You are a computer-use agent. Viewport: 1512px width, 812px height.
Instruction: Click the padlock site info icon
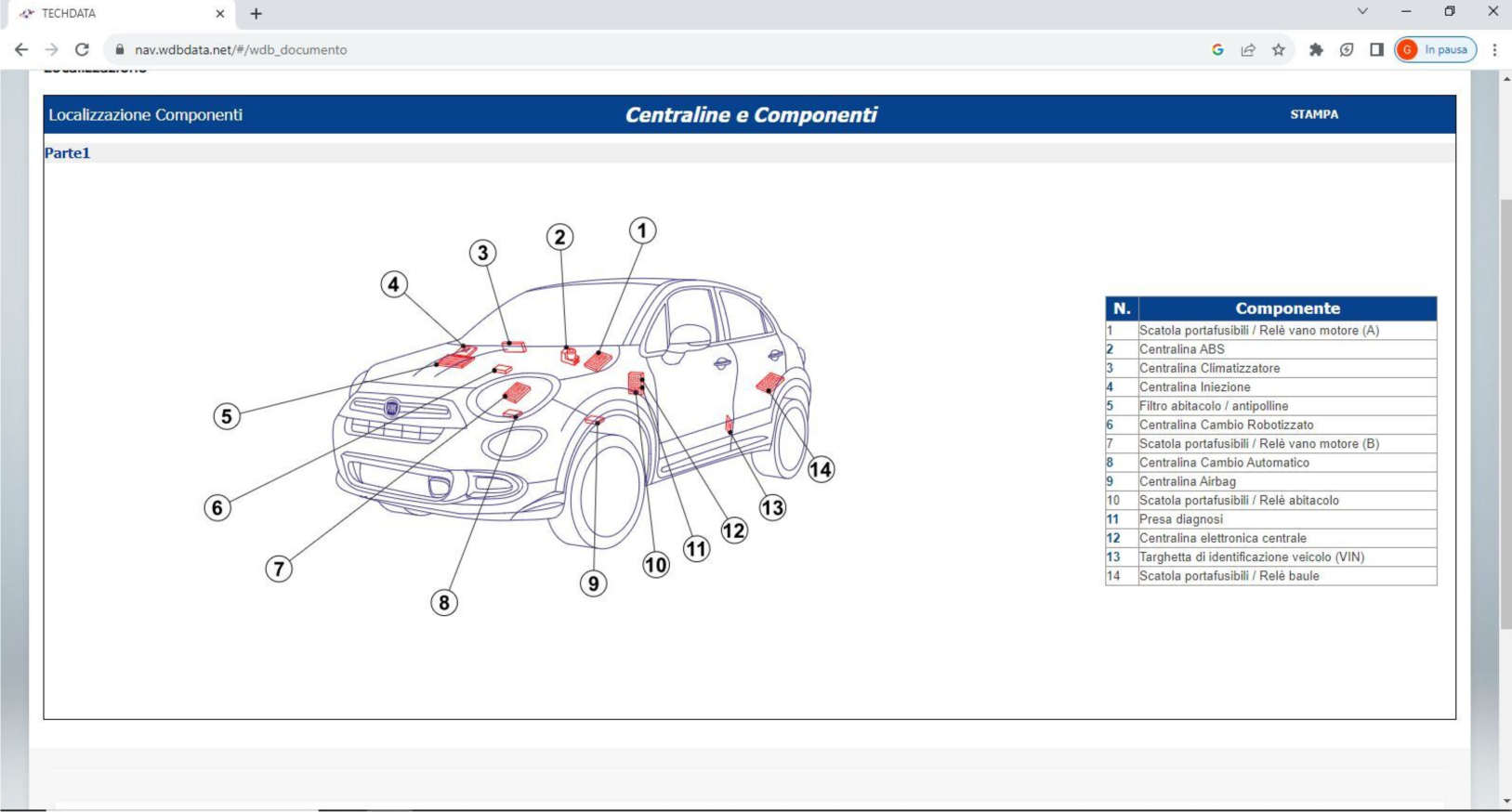(x=119, y=50)
